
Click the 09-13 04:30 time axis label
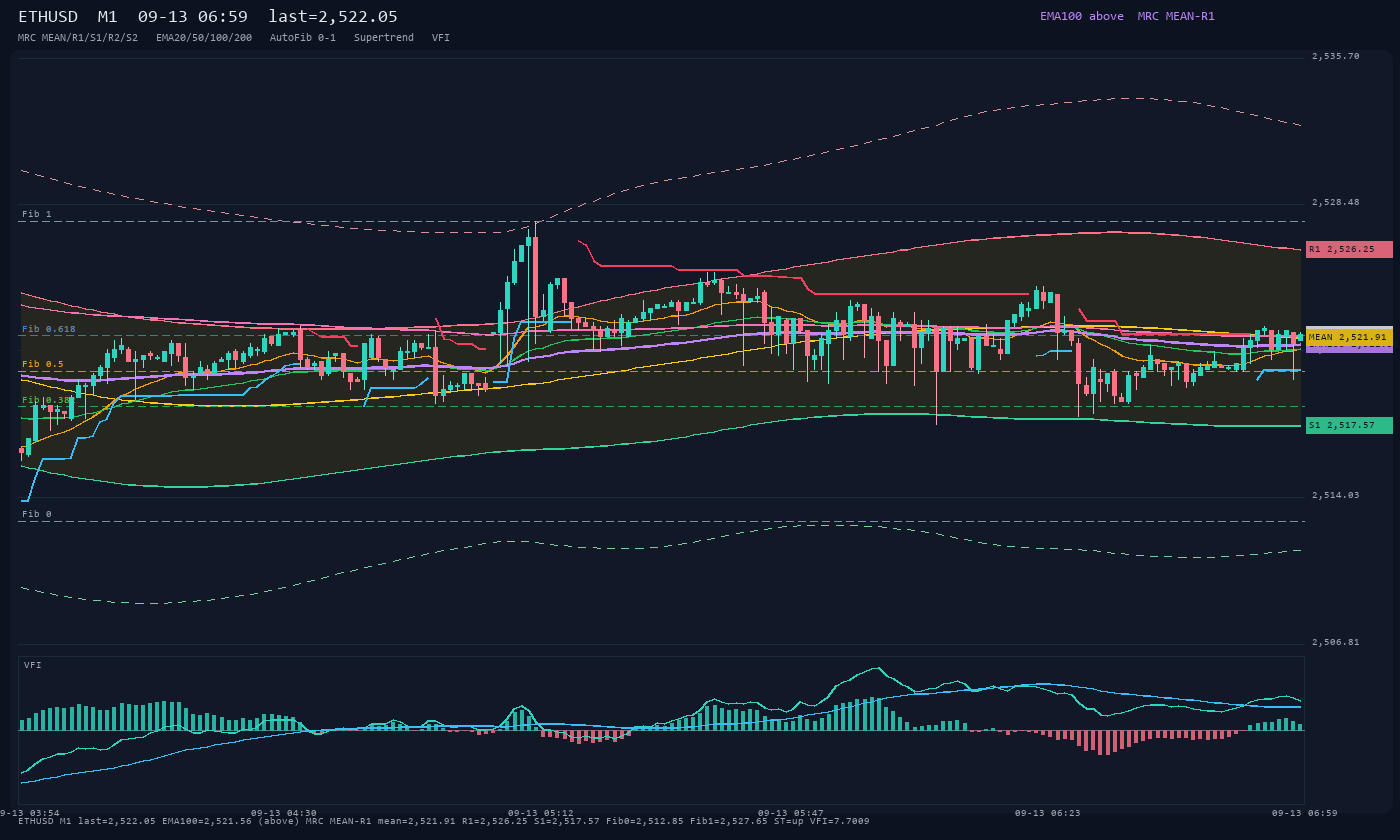[x=284, y=813]
